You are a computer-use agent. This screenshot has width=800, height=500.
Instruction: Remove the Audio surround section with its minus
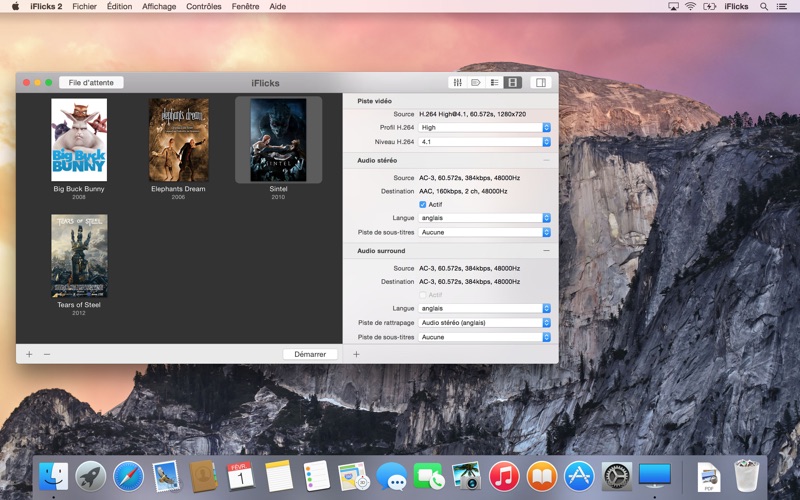click(546, 251)
